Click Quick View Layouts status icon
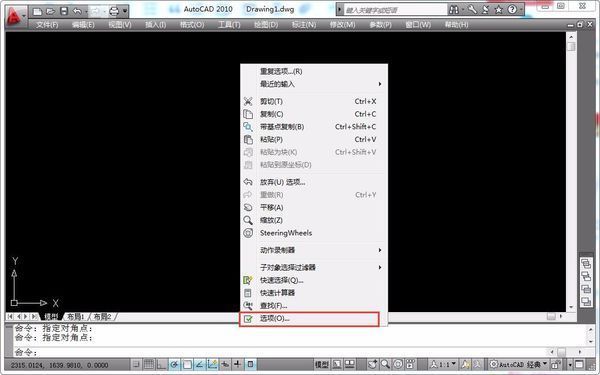This screenshot has width=600, height=375. (337, 365)
